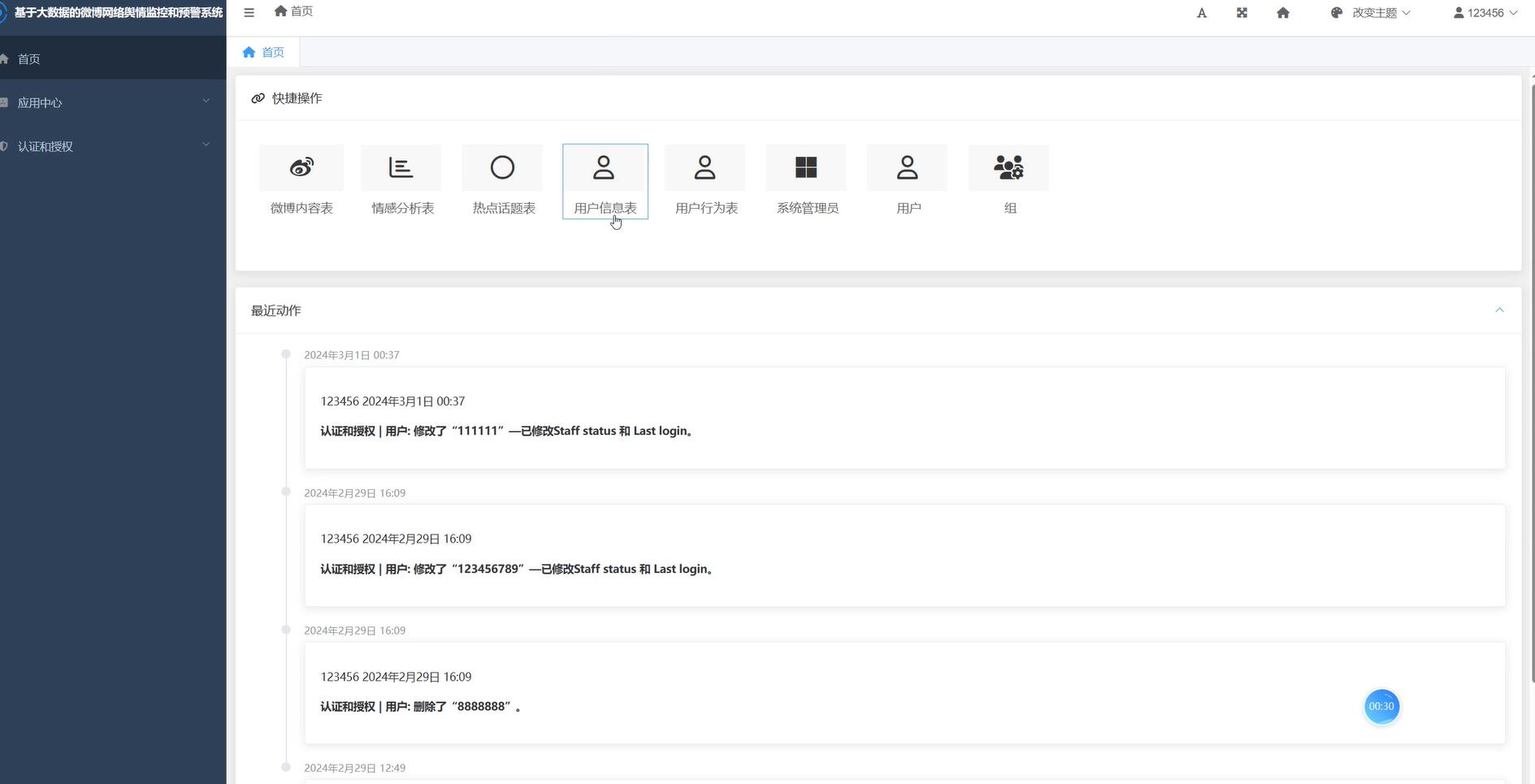Click the log entry about modifying "123456789"

(904, 556)
